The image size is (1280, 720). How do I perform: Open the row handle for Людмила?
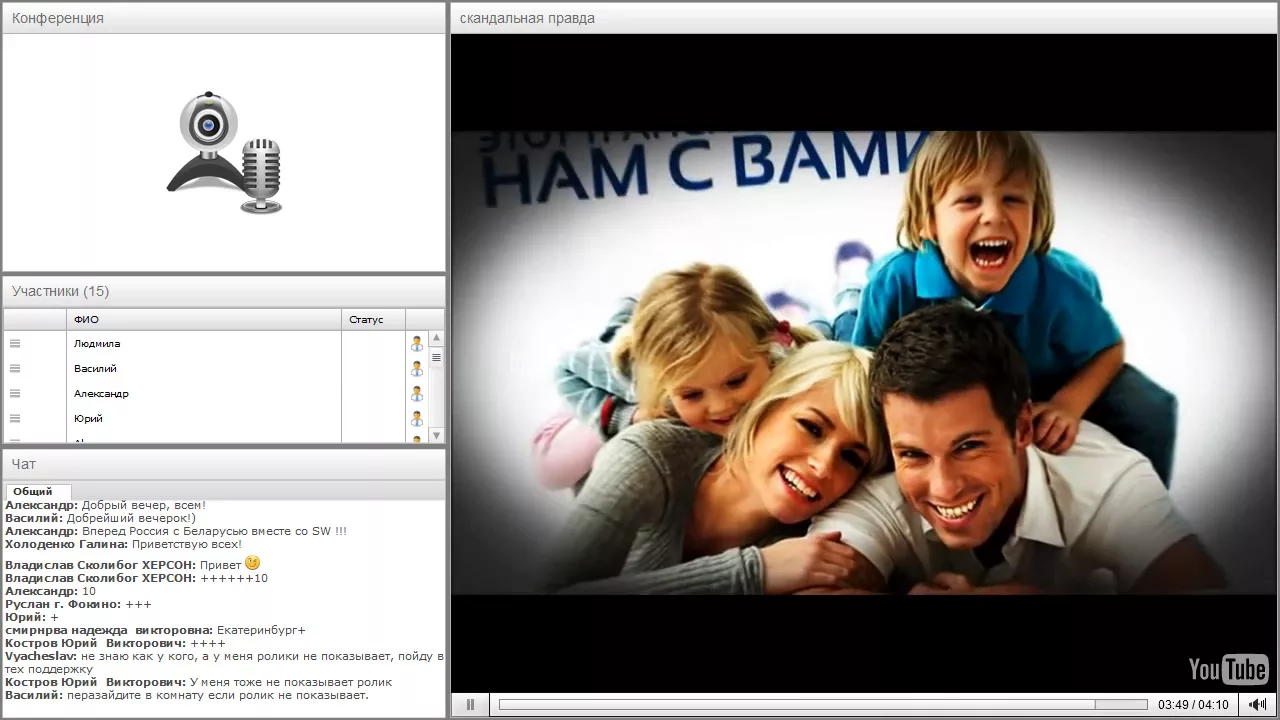(15, 343)
